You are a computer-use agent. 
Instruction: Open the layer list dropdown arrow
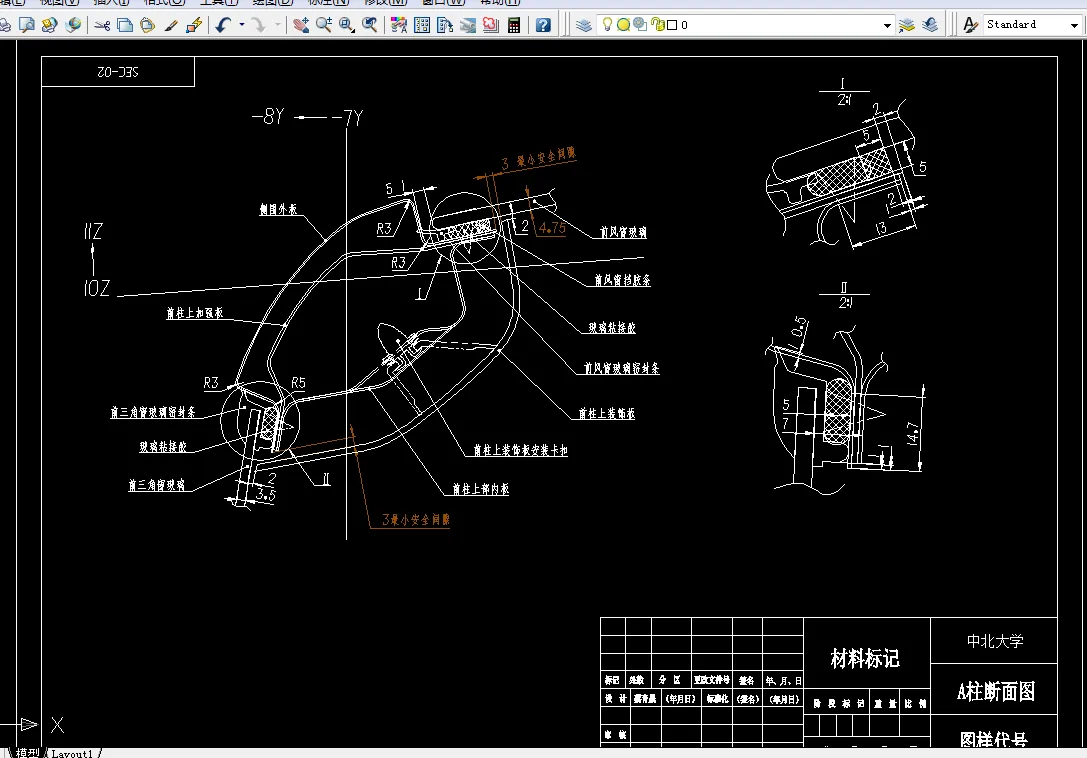[887, 26]
